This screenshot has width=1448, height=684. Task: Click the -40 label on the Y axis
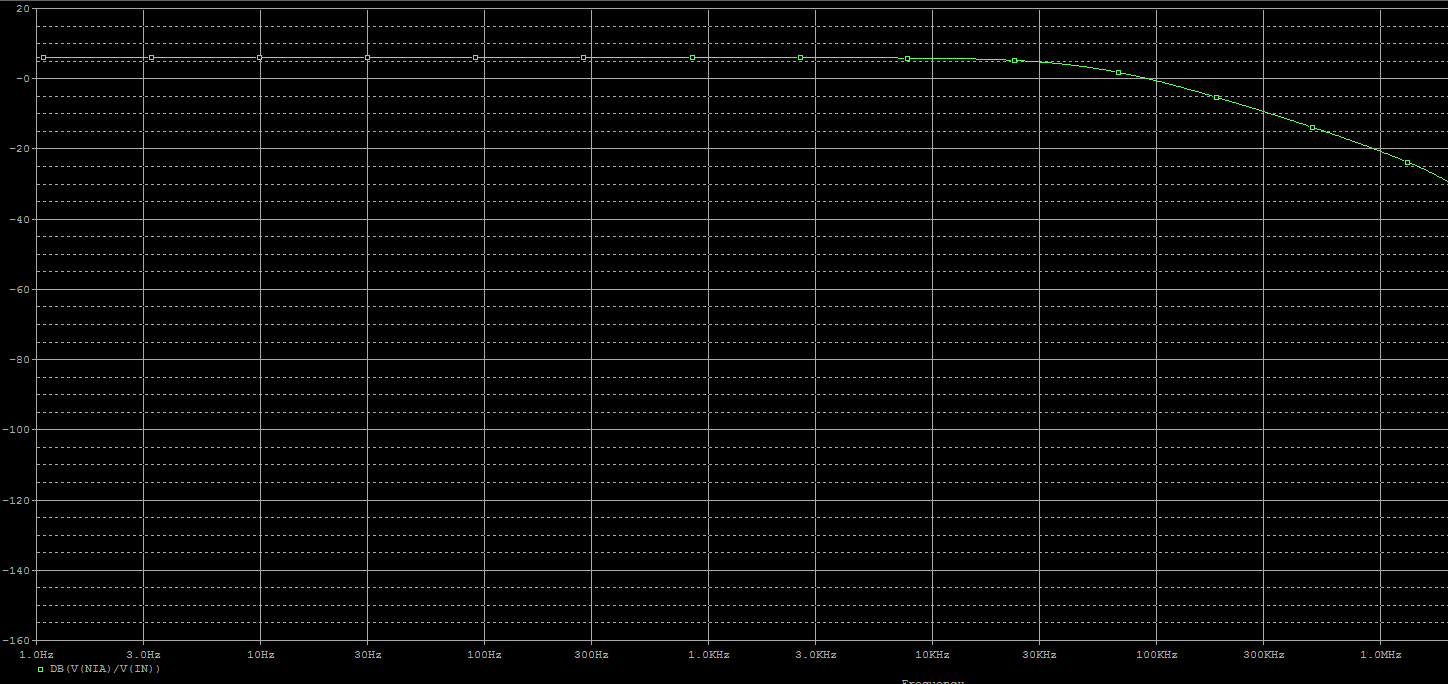[x=19, y=219]
